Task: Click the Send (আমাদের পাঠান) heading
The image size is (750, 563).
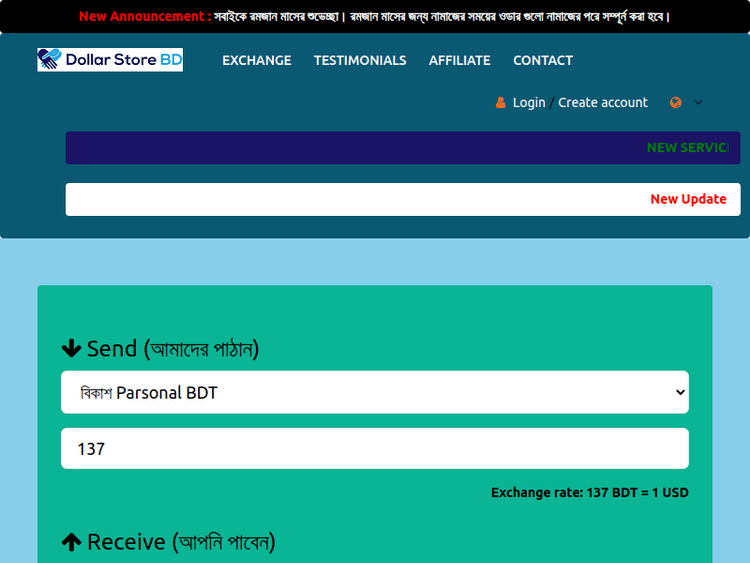Action: [172, 349]
